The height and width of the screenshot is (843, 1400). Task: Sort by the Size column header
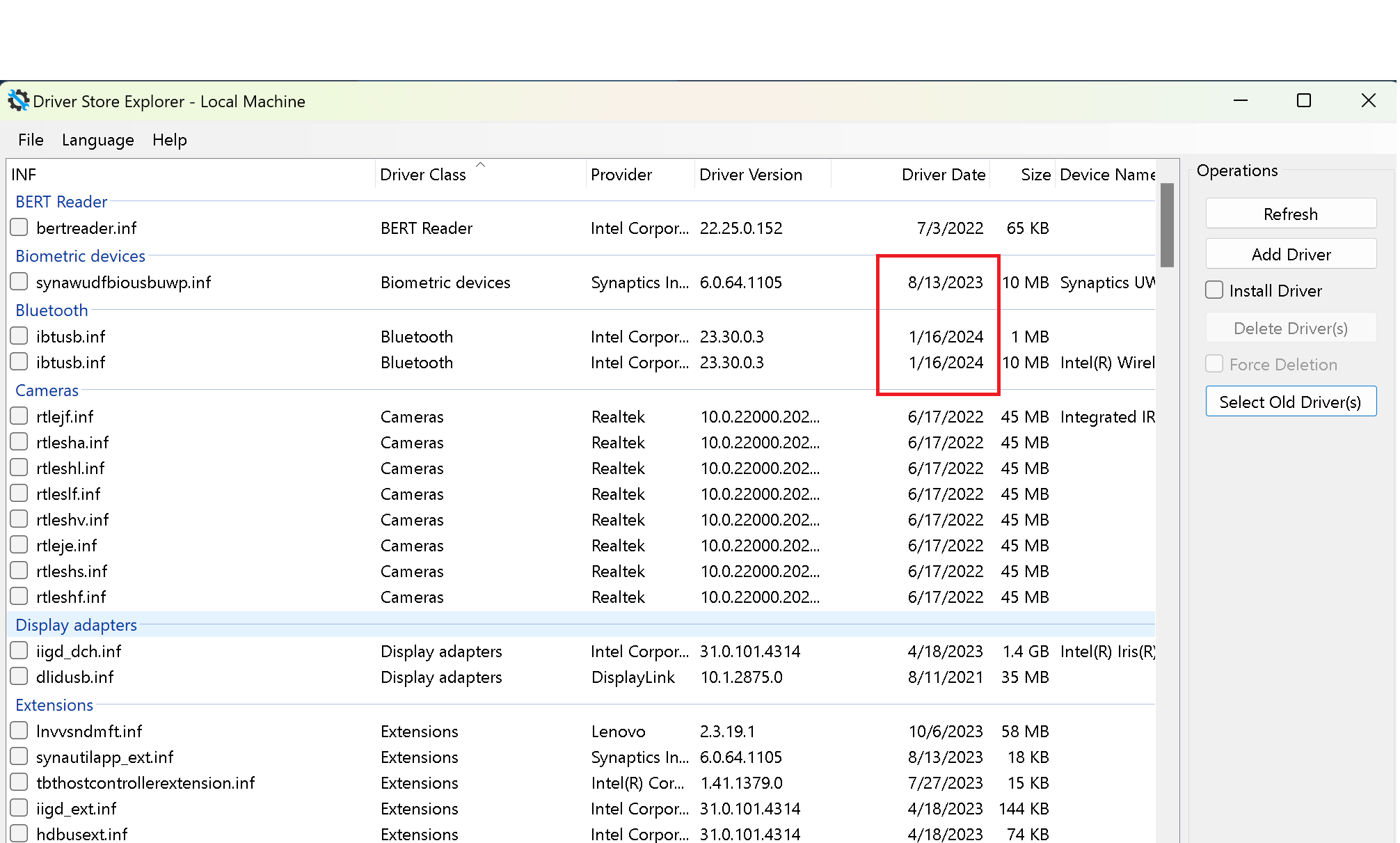click(1035, 175)
